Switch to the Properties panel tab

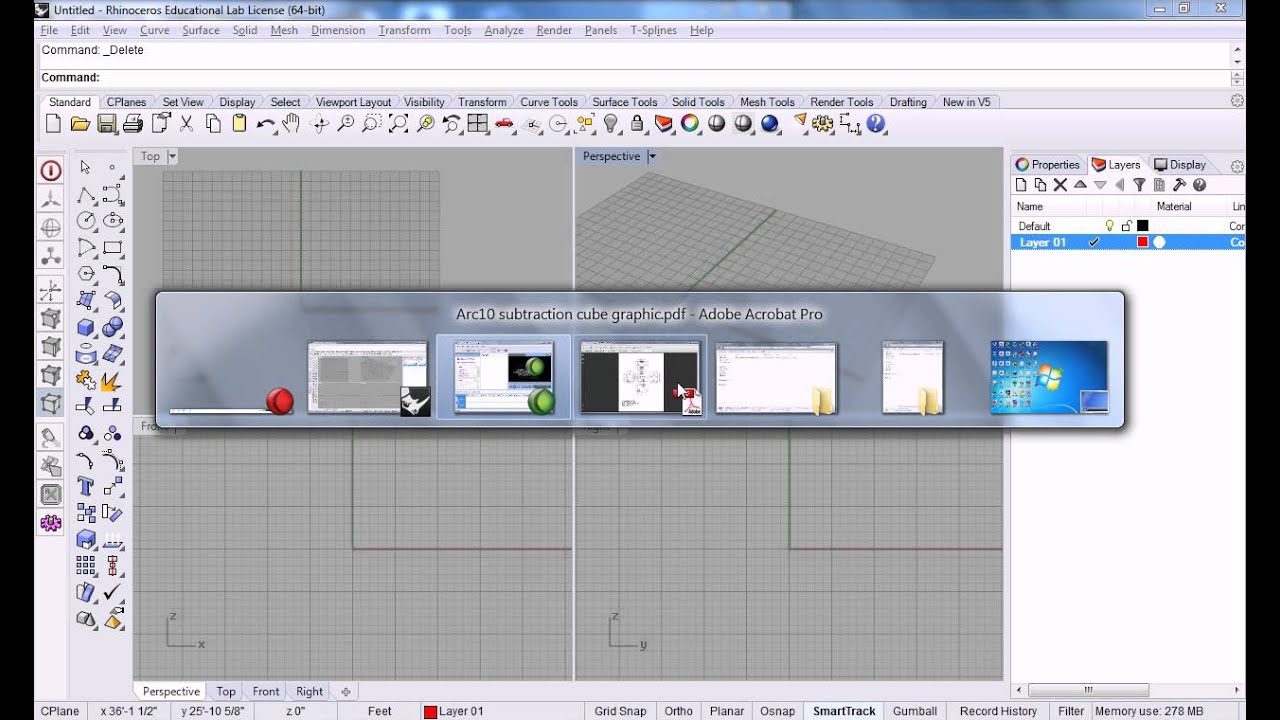1047,165
